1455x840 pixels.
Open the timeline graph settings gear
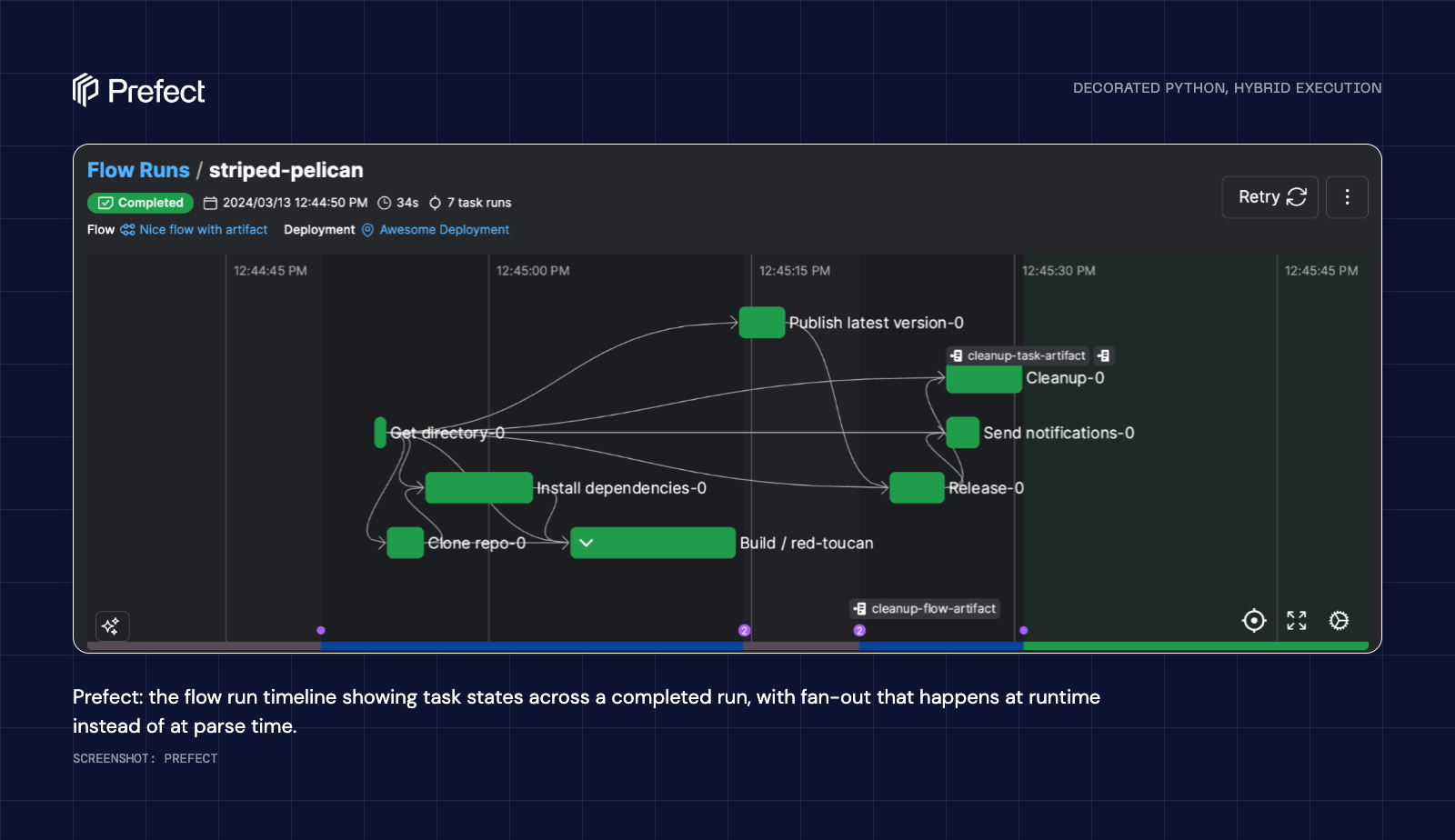[x=1339, y=620]
